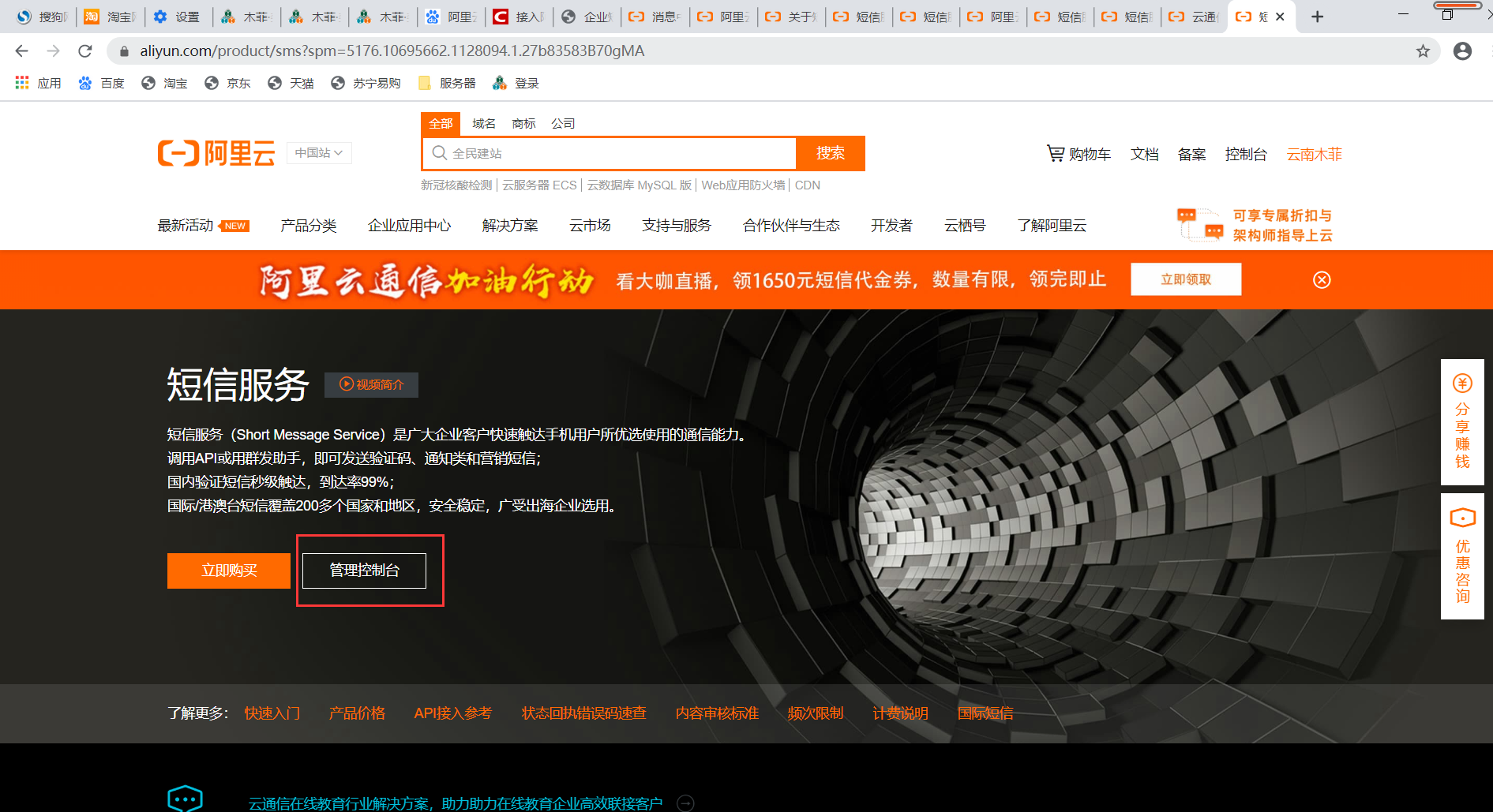Select the 域名 search category tab

click(484, 124)
